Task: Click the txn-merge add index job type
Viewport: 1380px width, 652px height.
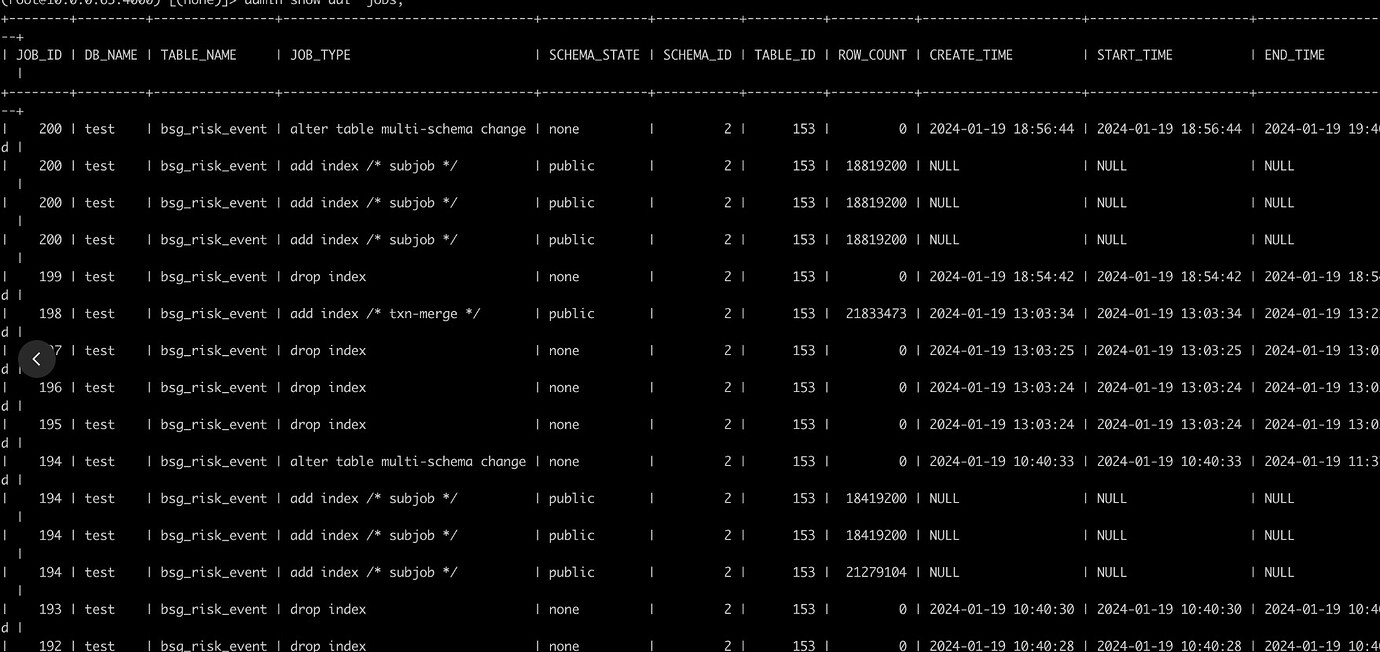Action: point(385,314)
